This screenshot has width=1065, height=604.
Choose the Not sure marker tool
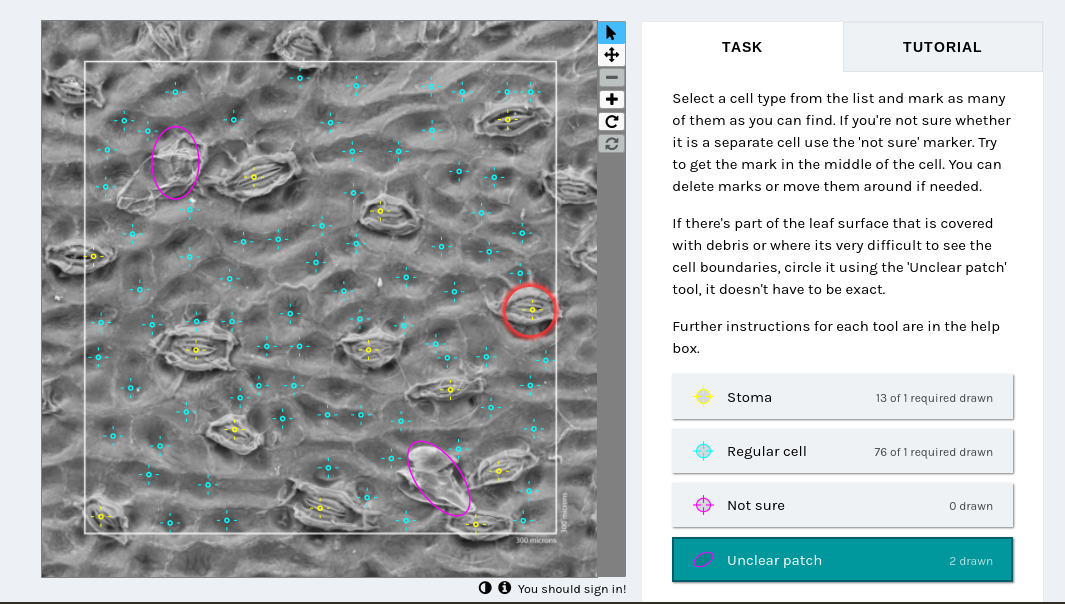coord(842,505)
